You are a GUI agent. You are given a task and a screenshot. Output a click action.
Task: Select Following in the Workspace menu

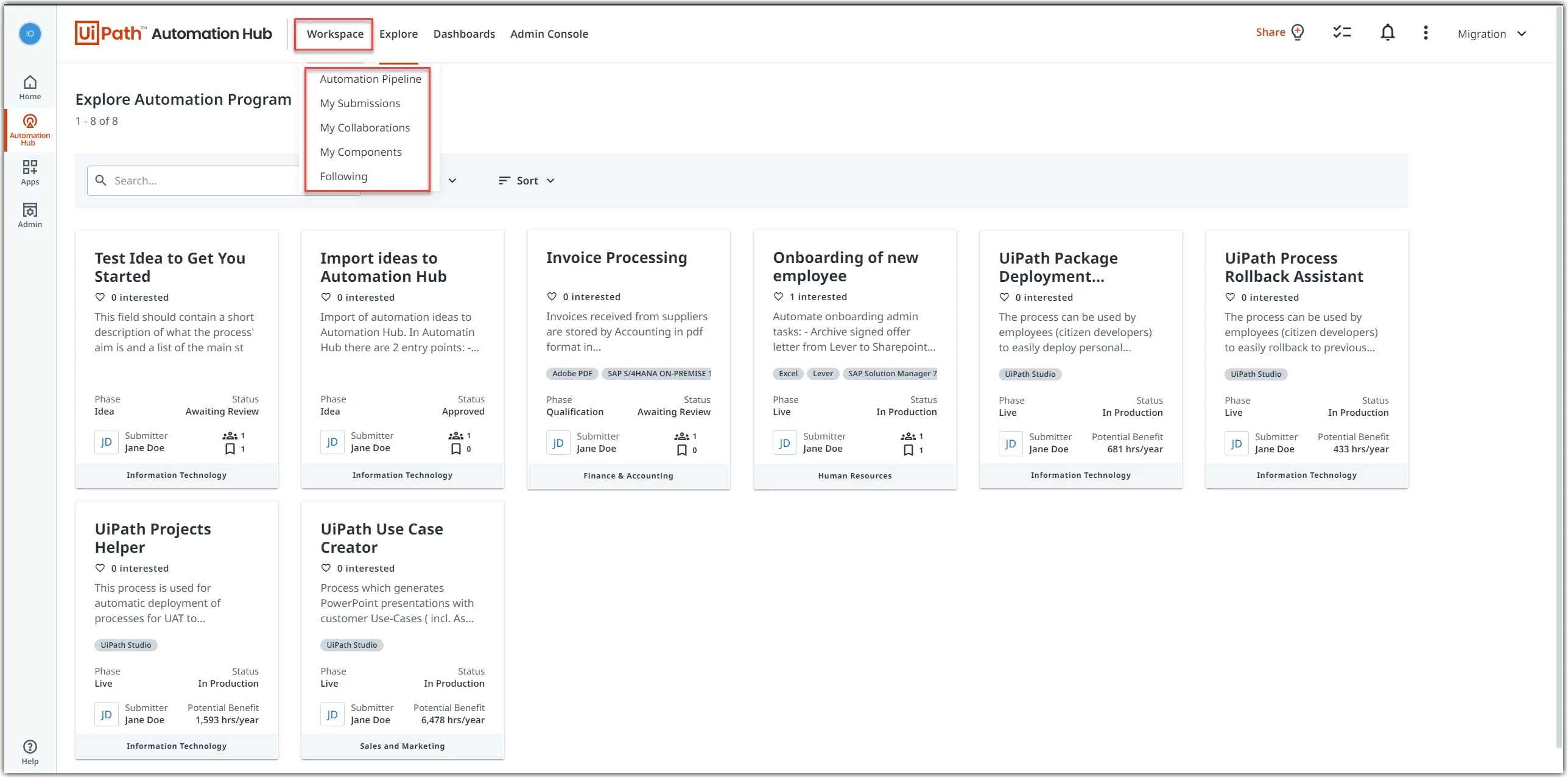tap(343, 177)
